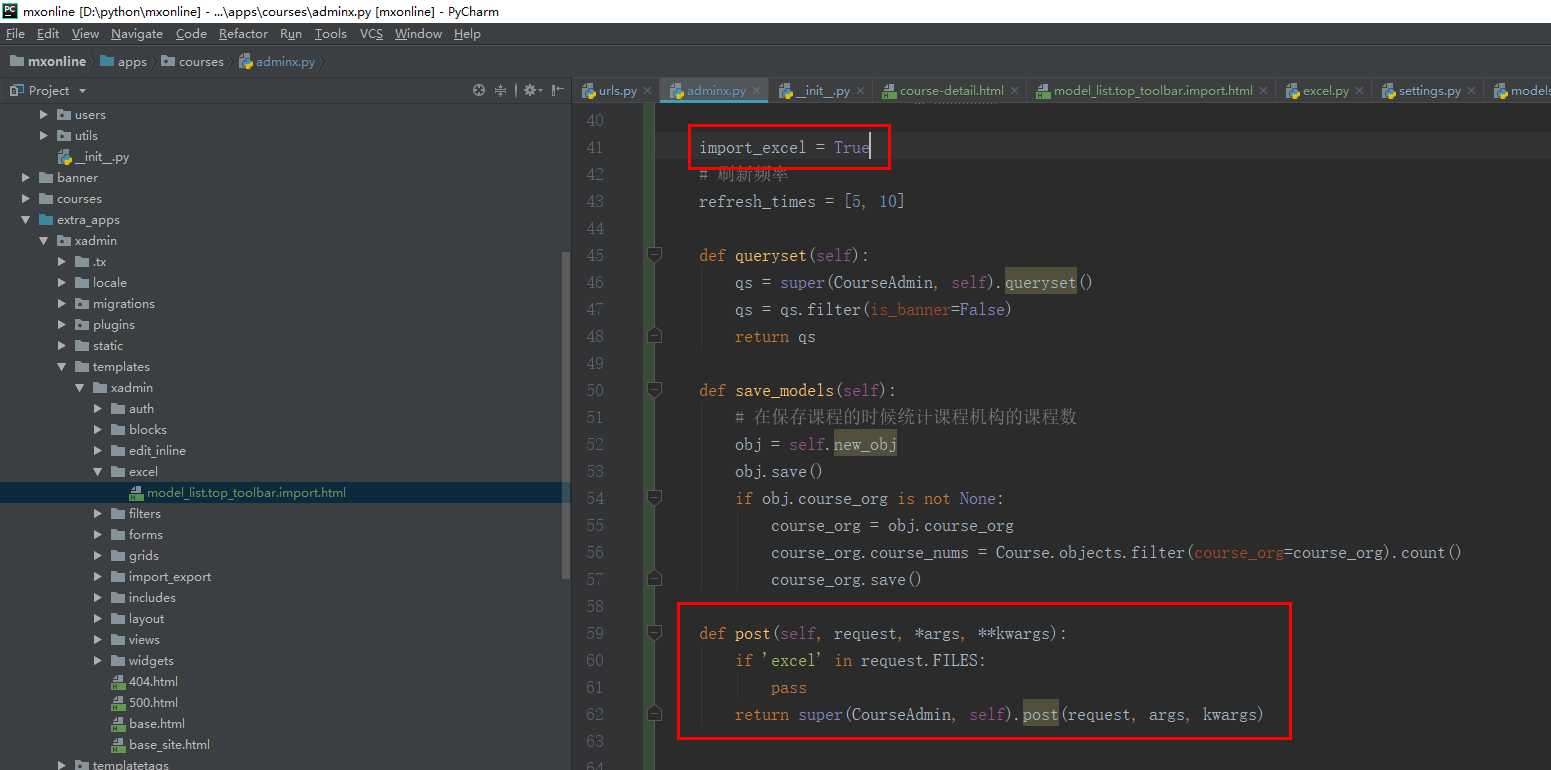Open the VCS menu
This screenshot has height=770, width=1551.
point(371,33)
